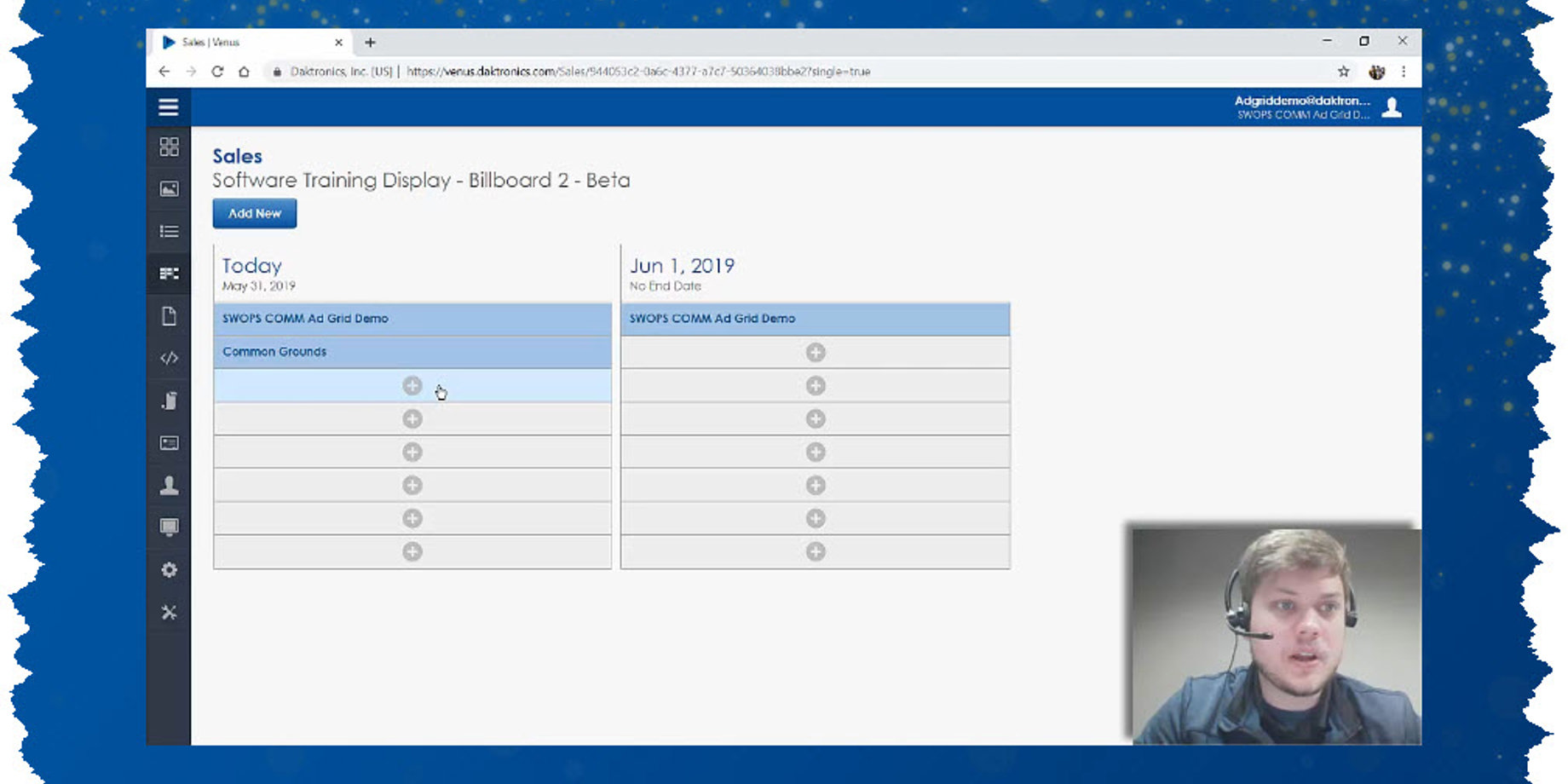This screenshot has height=784, width=1568.
Task: Open the user accounts sidebar icon
Action: click(x=168, y=486)
